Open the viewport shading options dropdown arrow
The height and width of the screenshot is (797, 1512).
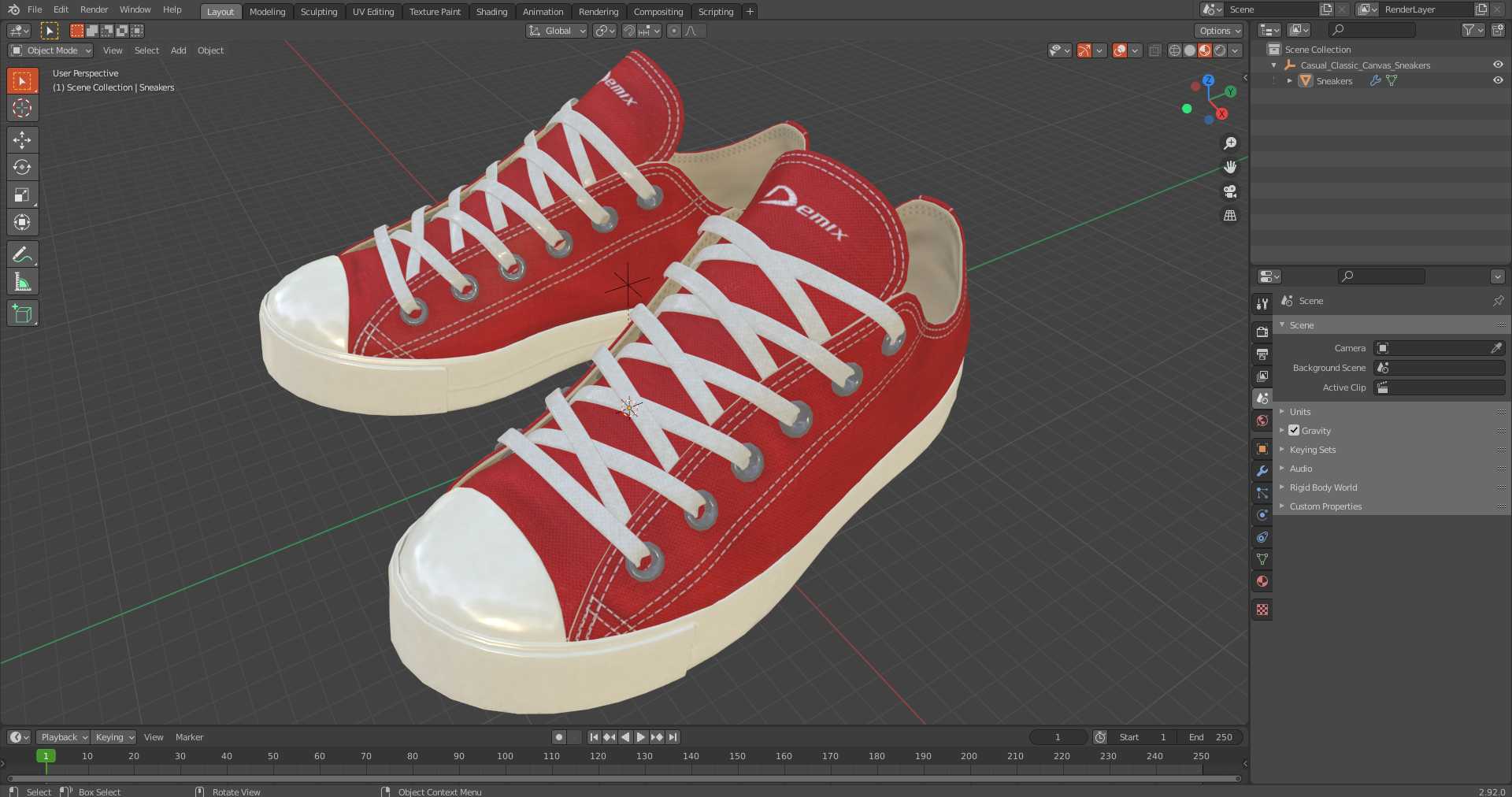[1236, 50]
